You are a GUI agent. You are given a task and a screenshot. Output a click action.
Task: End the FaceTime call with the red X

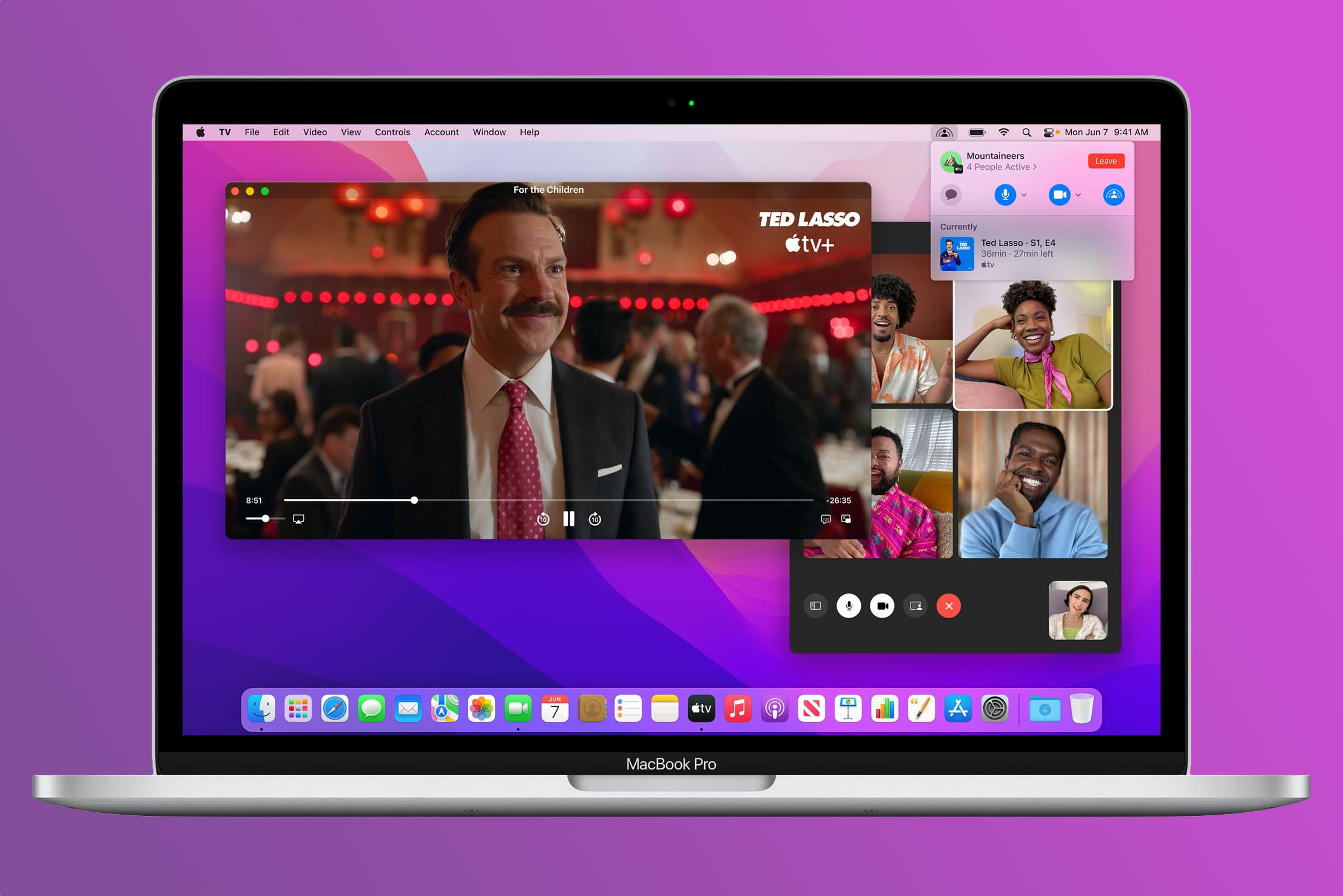[949, 605]
